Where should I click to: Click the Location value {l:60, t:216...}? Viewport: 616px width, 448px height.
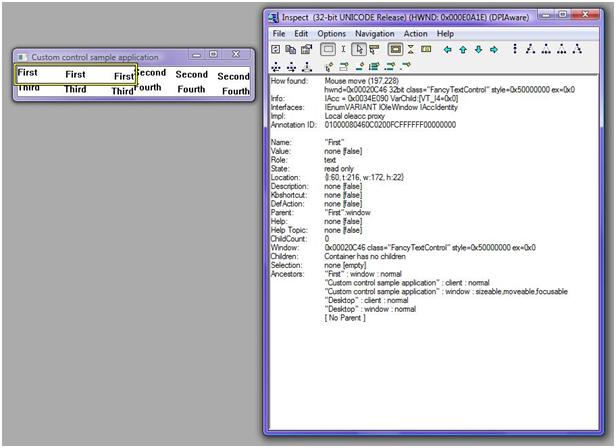(x=364, y=177)
